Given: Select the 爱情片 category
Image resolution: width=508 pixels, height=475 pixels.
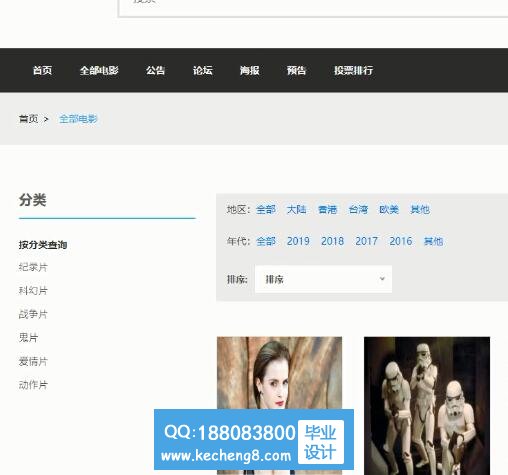Looking at the screenshot, I should [x=33, y=361].
